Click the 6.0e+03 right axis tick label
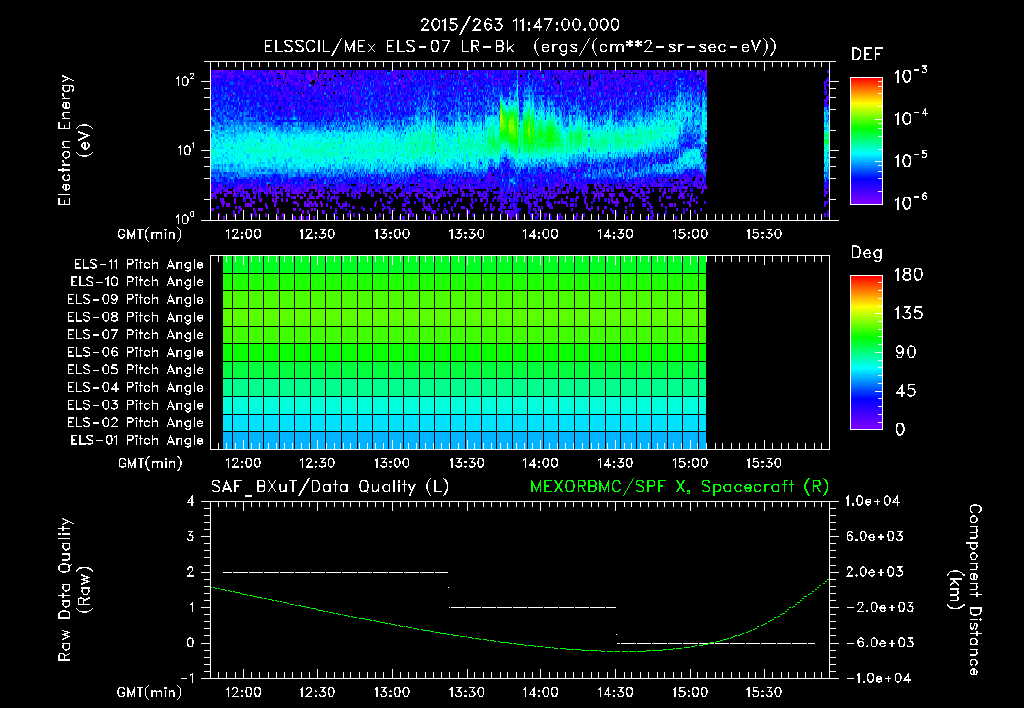The height and width of the screenshot is (708, 1024). tap(875, 537)
